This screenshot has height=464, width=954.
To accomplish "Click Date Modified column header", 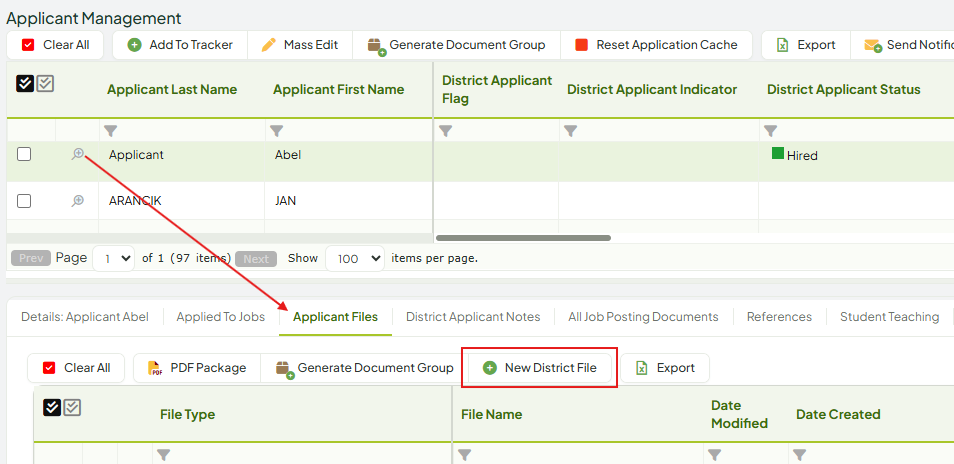I will [739, 414].
